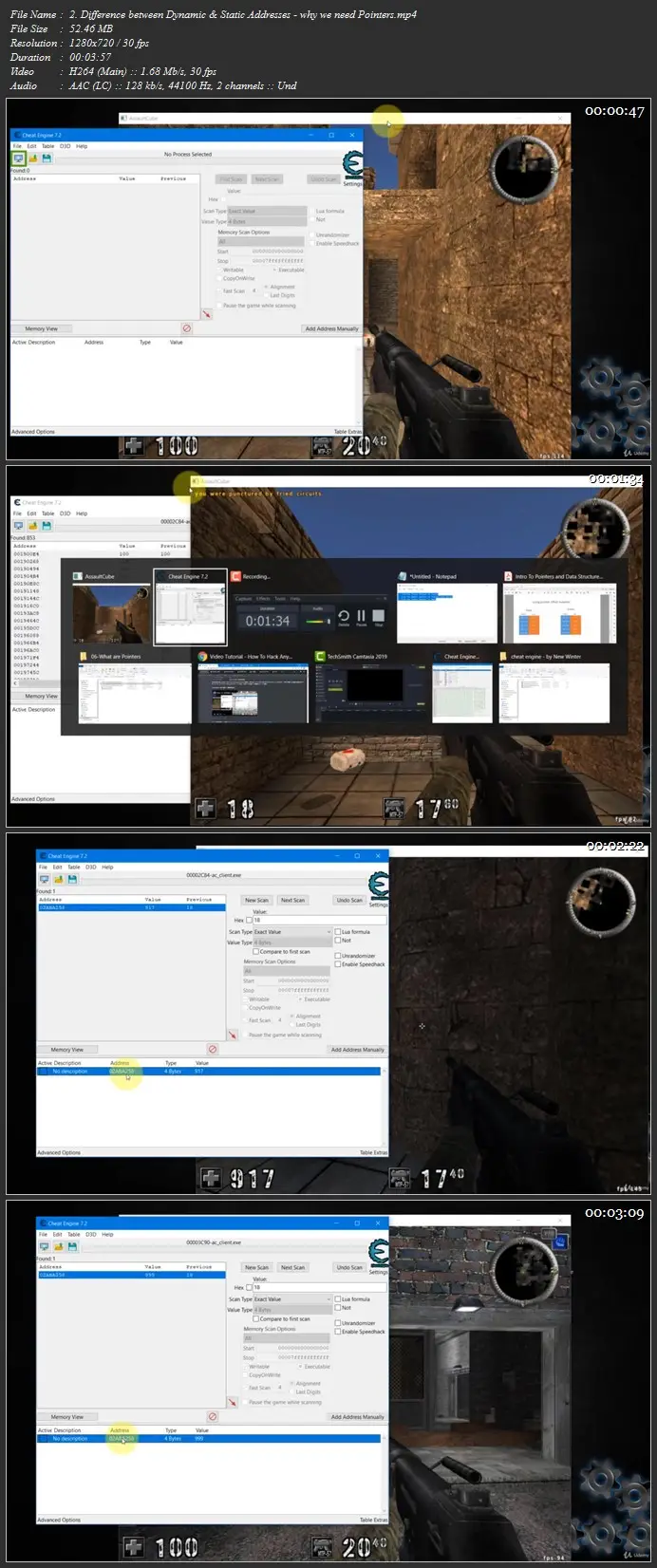Click Memory View in the 00:00:47 frame
657x1568 pixels.
41,328
